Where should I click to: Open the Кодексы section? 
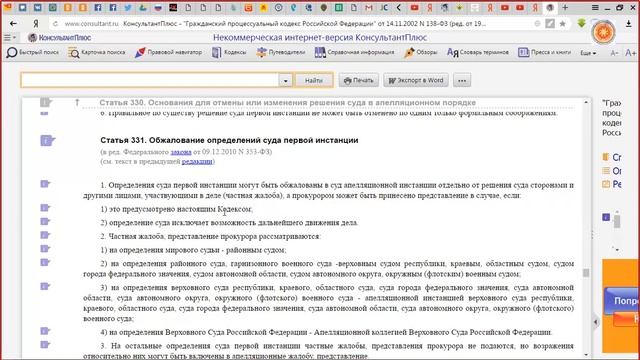pyautogui.click(x=229, y=53)
